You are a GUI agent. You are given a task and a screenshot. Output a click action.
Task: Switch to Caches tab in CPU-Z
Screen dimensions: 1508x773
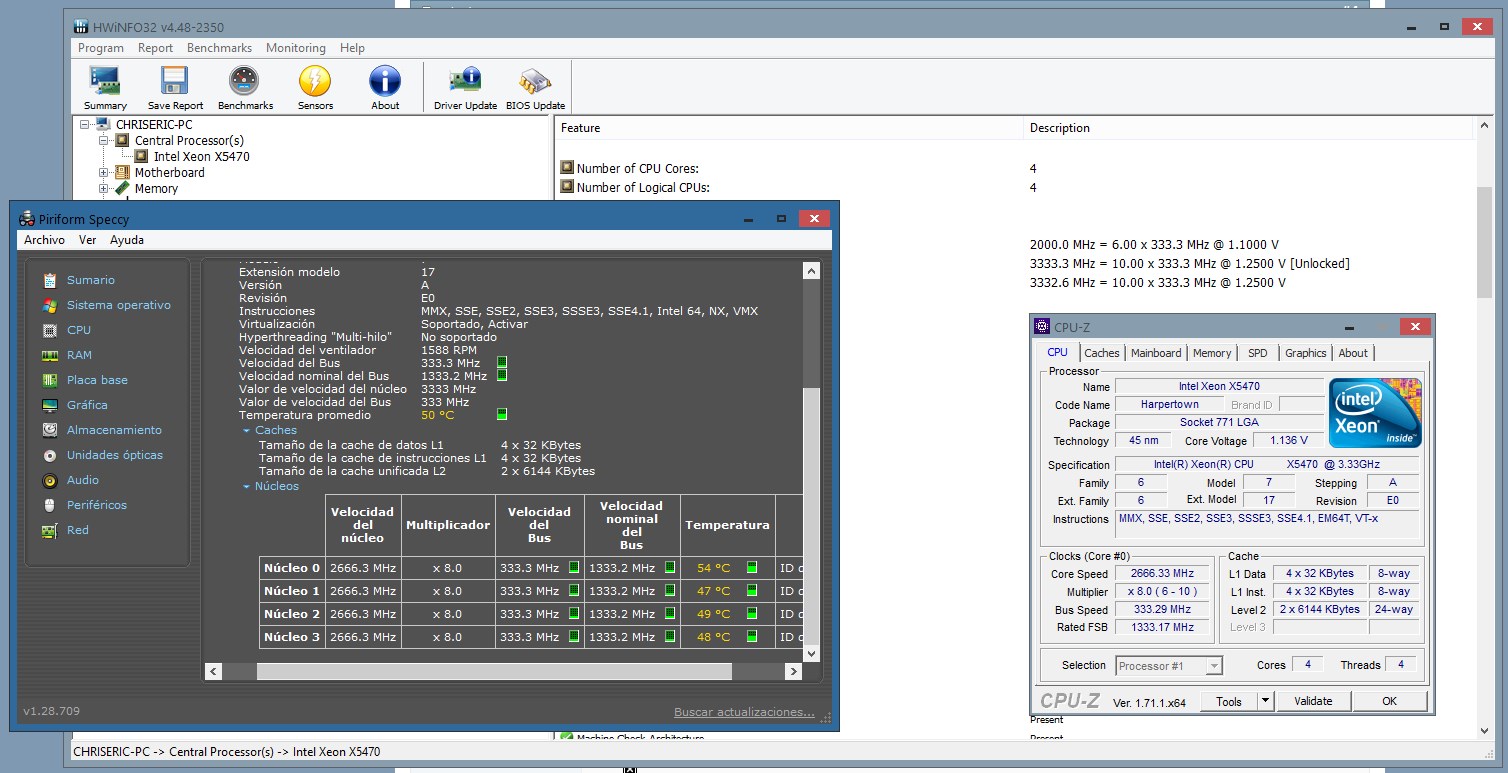pos(1102,353)
